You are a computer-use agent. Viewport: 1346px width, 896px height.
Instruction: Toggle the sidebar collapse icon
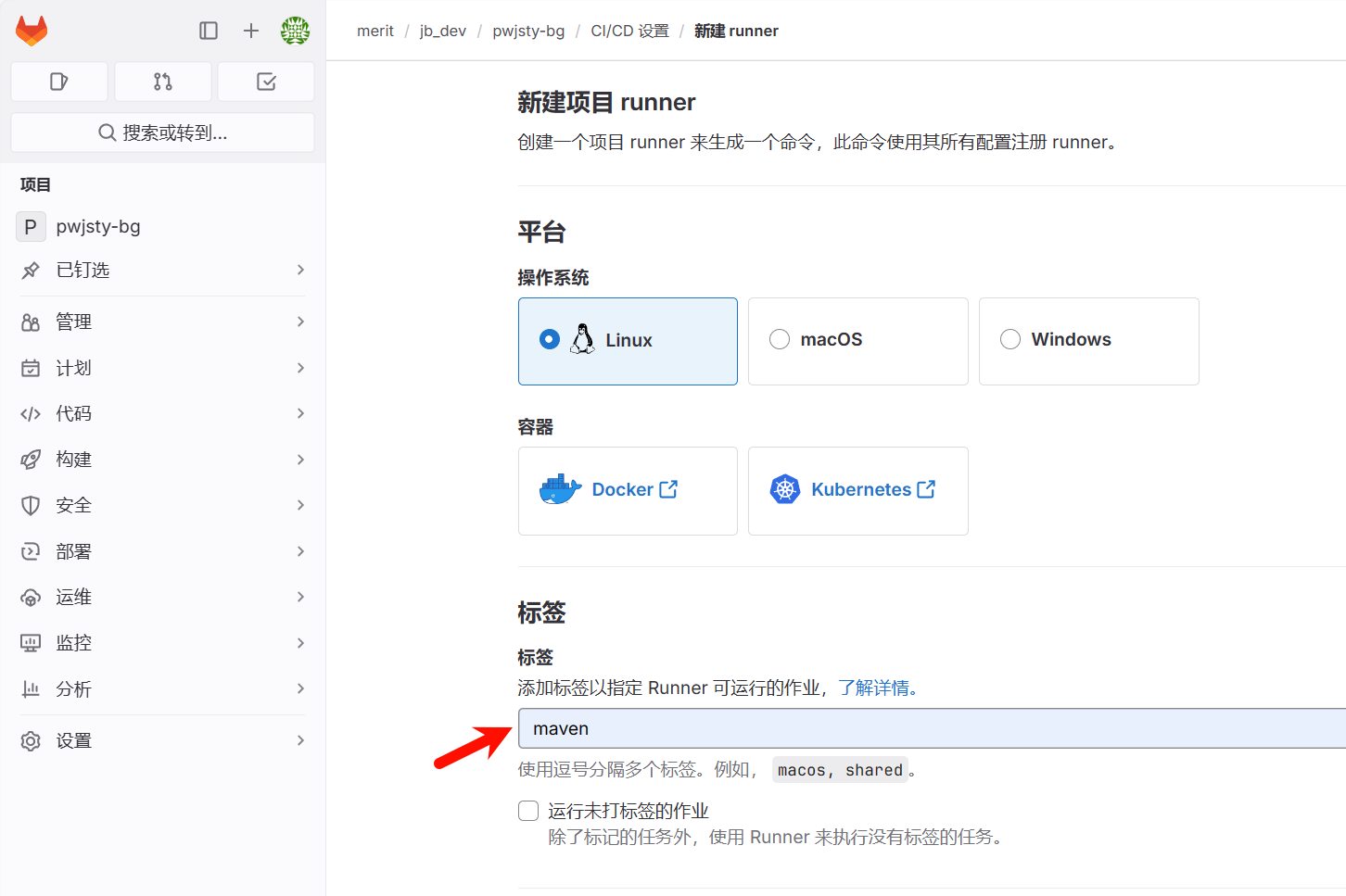pos(209,31)
